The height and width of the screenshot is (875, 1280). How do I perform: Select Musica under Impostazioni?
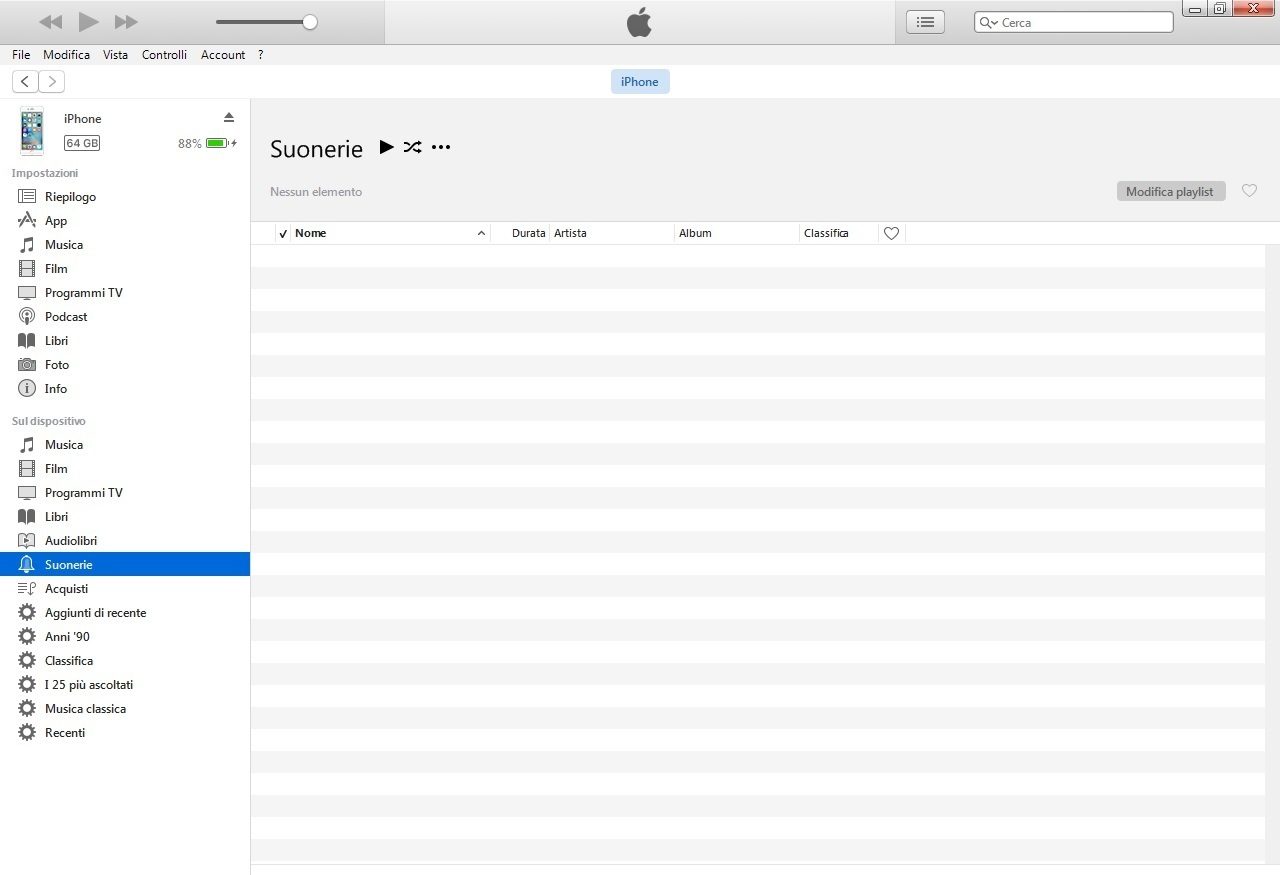click(125, 245)
